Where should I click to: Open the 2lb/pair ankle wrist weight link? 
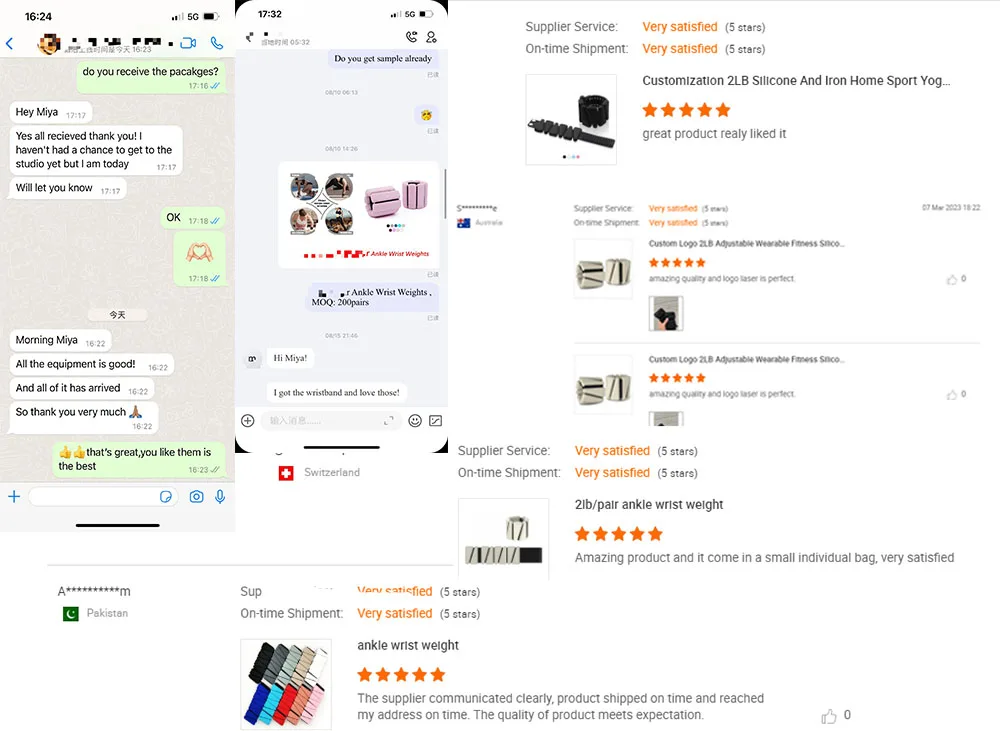click(x=649, y=505)
